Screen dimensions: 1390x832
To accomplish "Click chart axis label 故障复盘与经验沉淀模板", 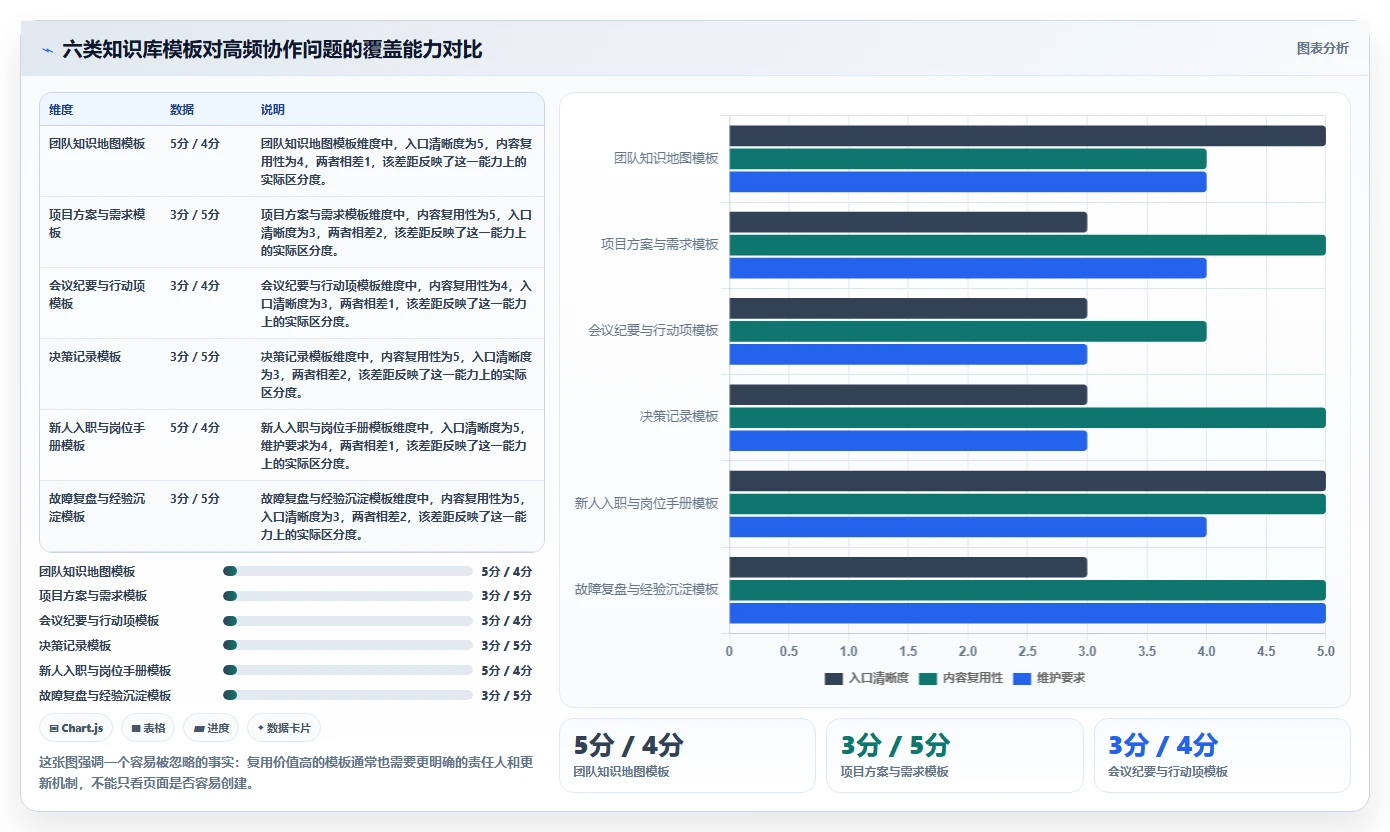I will coord(646,590).
